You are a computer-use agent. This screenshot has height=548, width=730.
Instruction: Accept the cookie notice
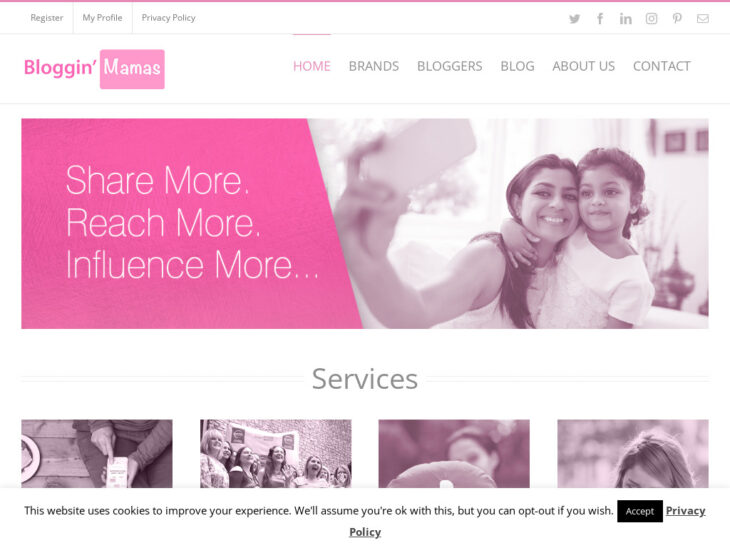(640, 511)
